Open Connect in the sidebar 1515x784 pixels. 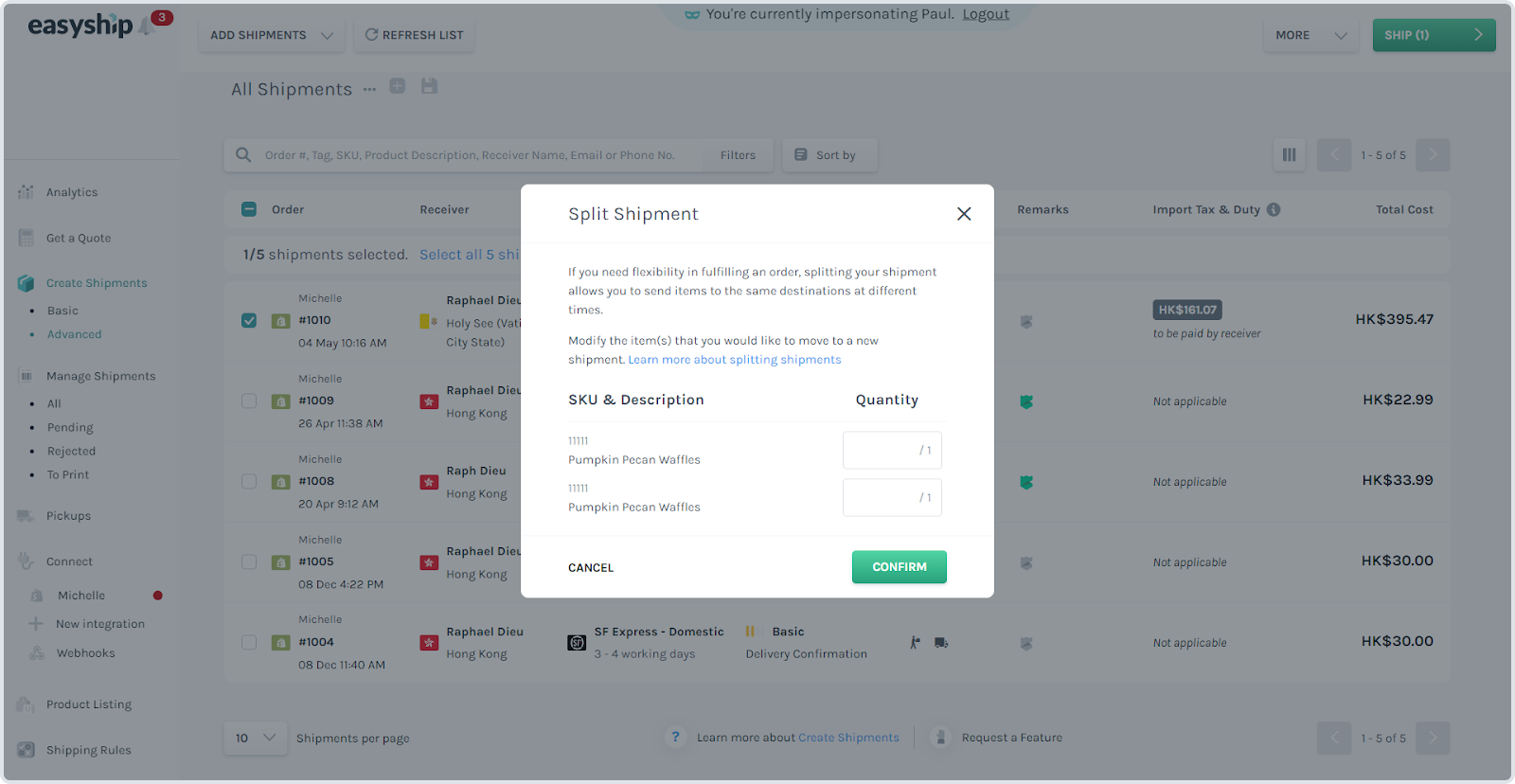click(x=69, y=561)
